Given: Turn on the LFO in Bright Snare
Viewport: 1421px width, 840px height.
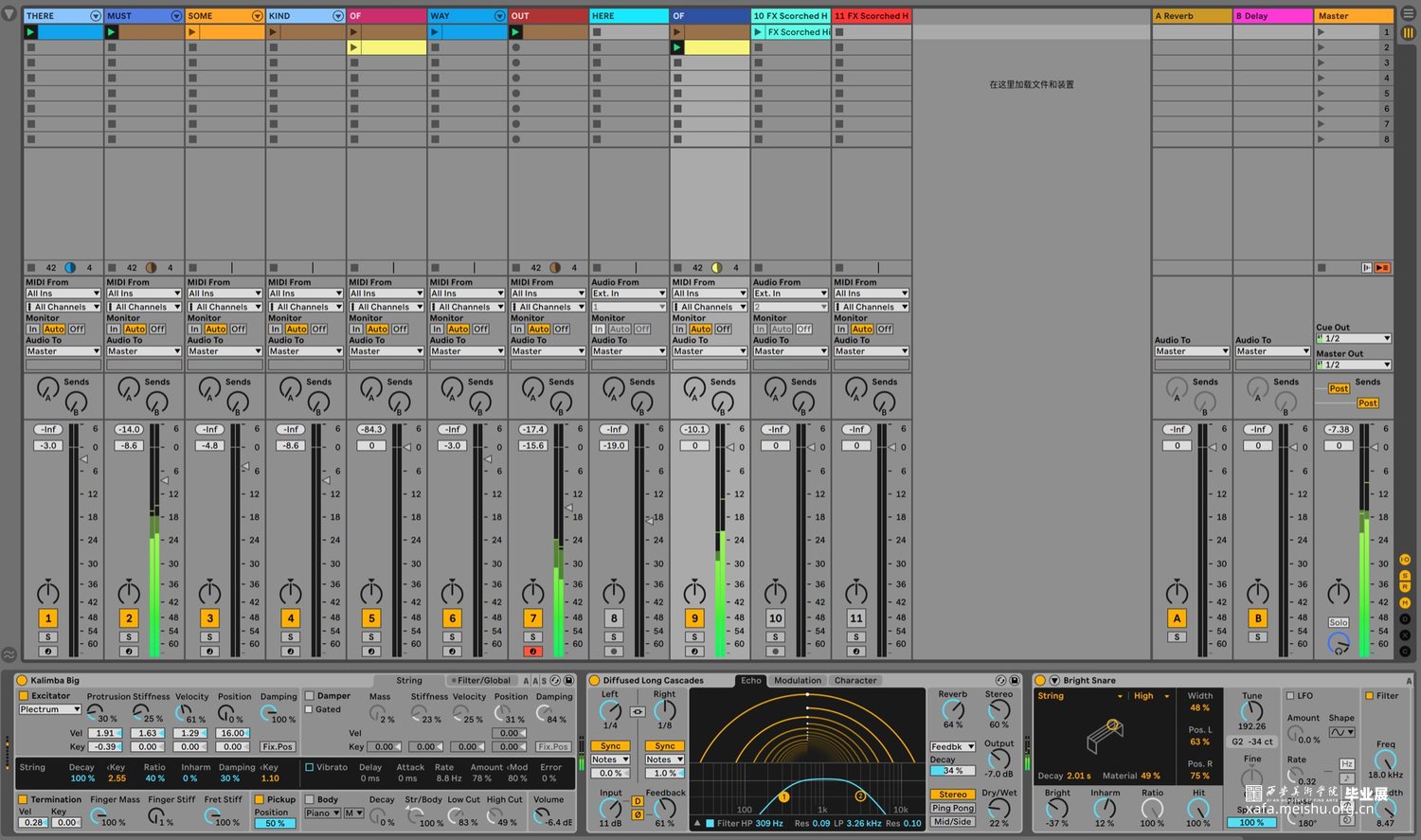Looking at the screenshot, I should pyautogui.click(x=1290, y=696).
